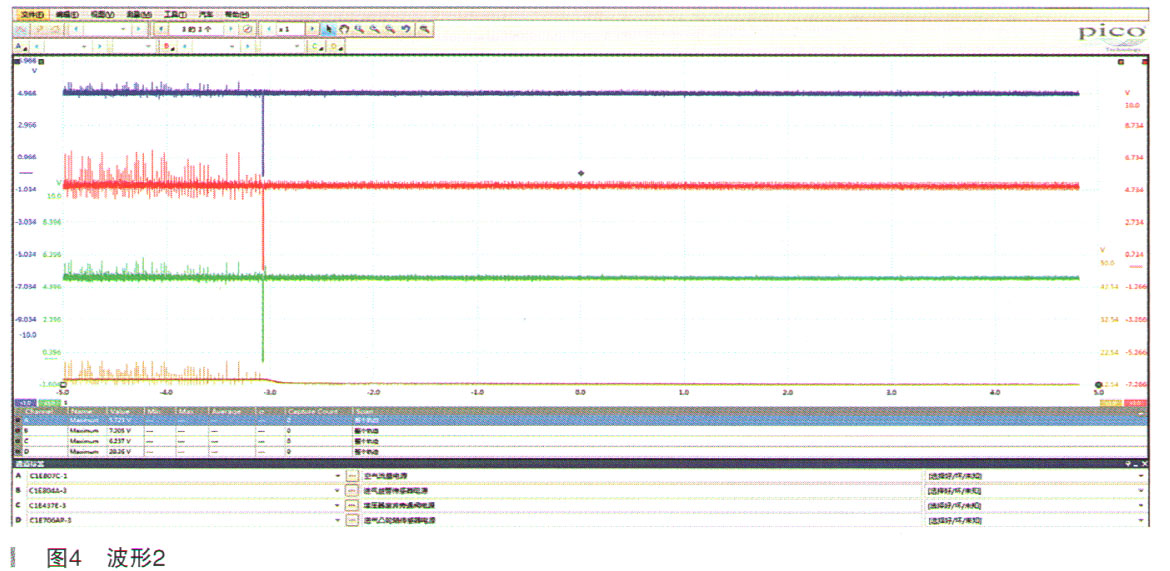
Task: Open Channel B options button
Action: 169,46
